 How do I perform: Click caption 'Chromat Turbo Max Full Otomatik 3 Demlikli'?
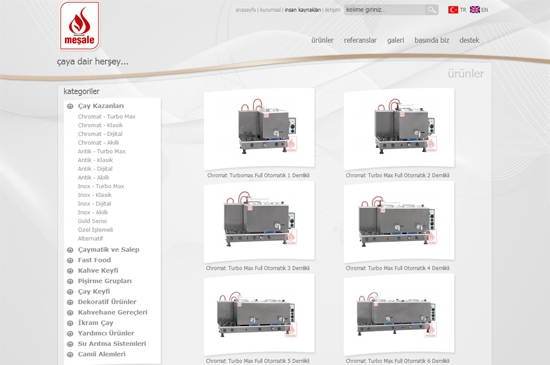tap(258, 268)
